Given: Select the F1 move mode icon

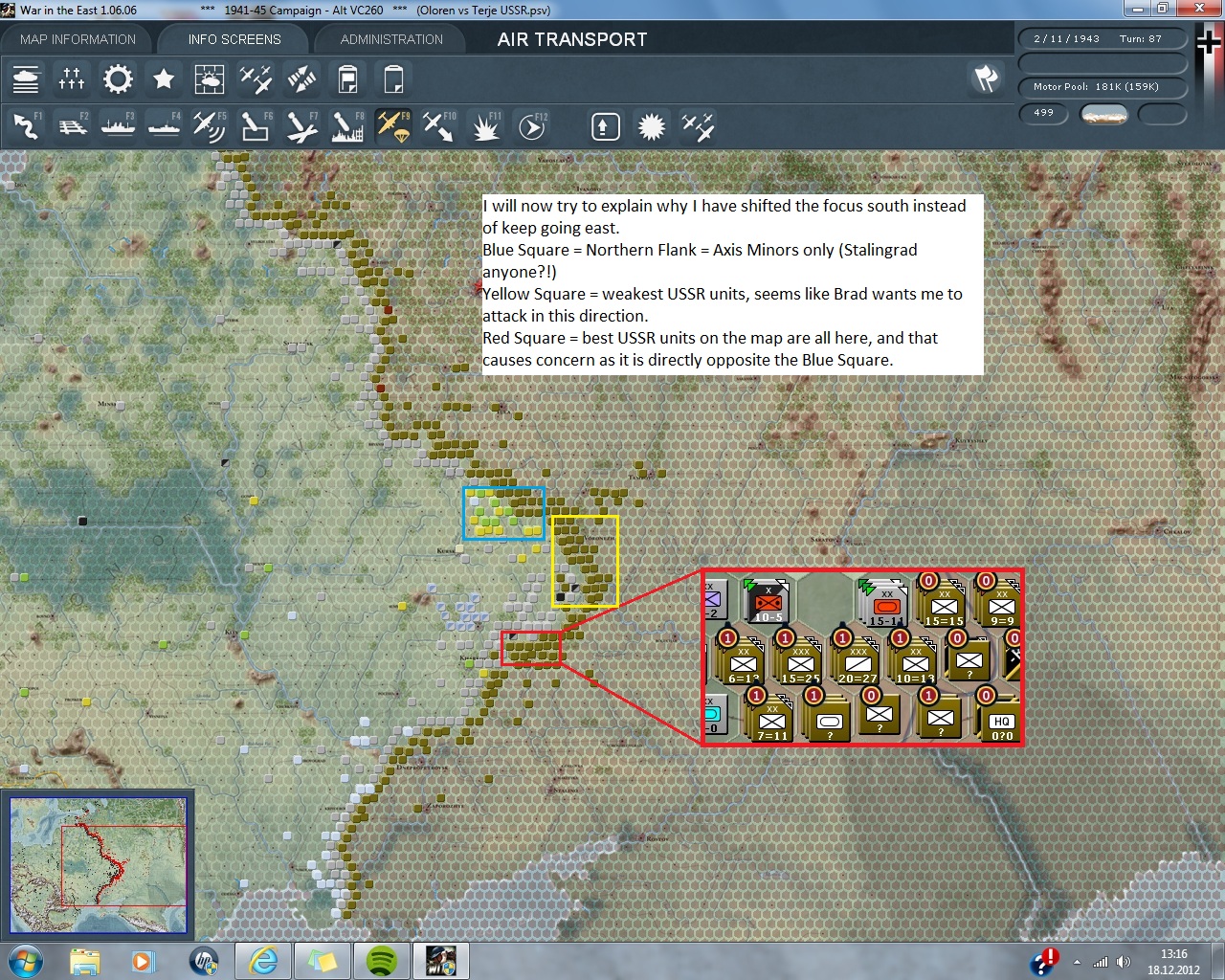Looking at the screenshot, I should (x=26, y=126).
